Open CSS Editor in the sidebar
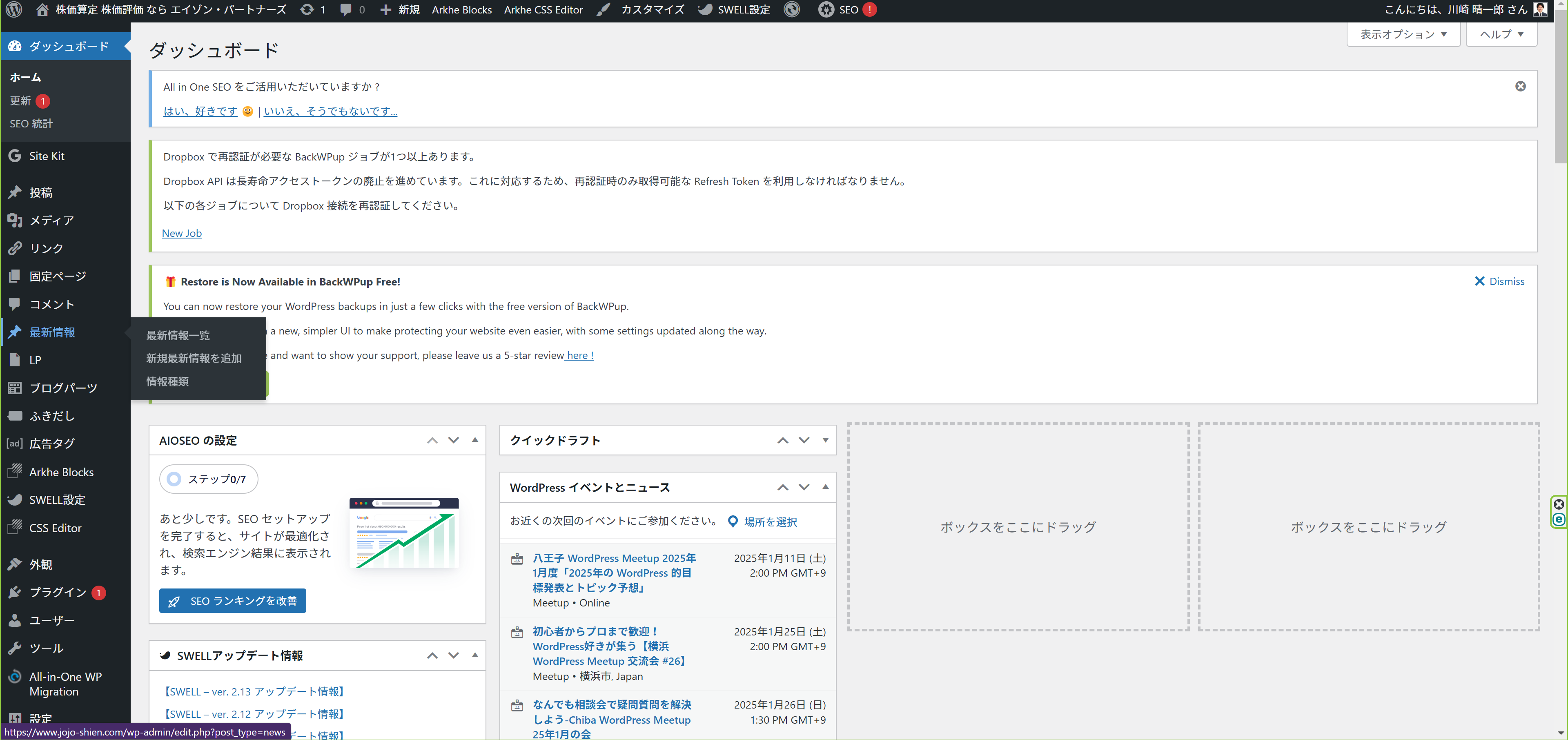This screenshot has height=740, width=1568. point(66,528)
